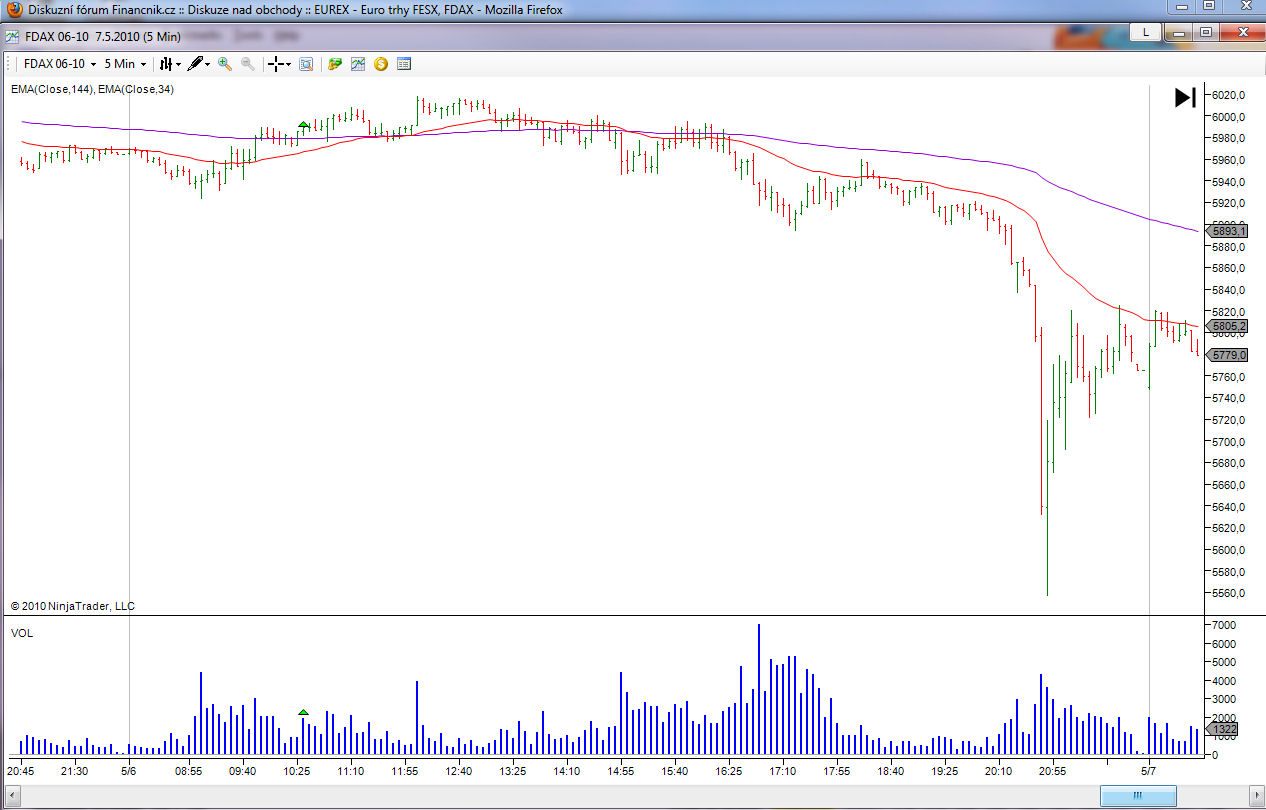The height and width of the screenshot is (810, 1266).
Task: Open the chart Properties table icon
Action: (404, 64)
